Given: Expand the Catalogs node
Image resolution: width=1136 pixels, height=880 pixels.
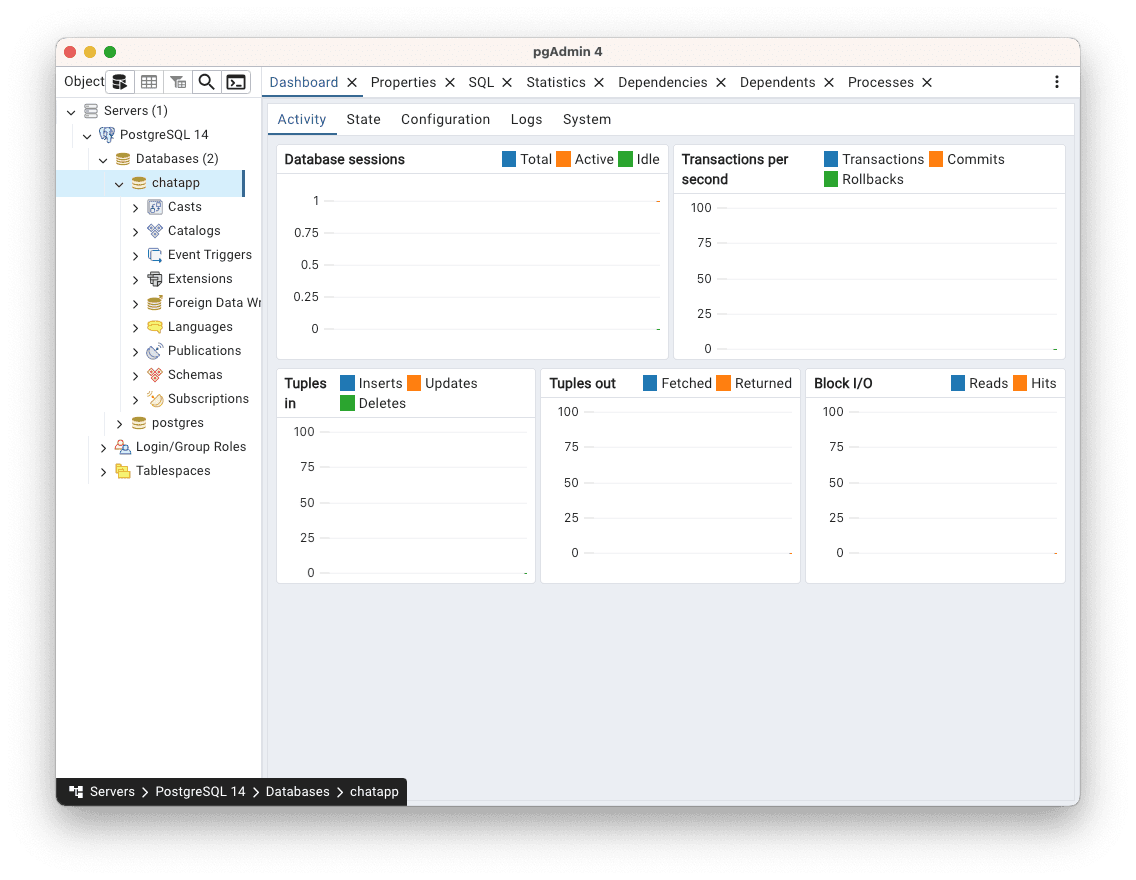Looking at the screenshot, I should click(135, 232).
